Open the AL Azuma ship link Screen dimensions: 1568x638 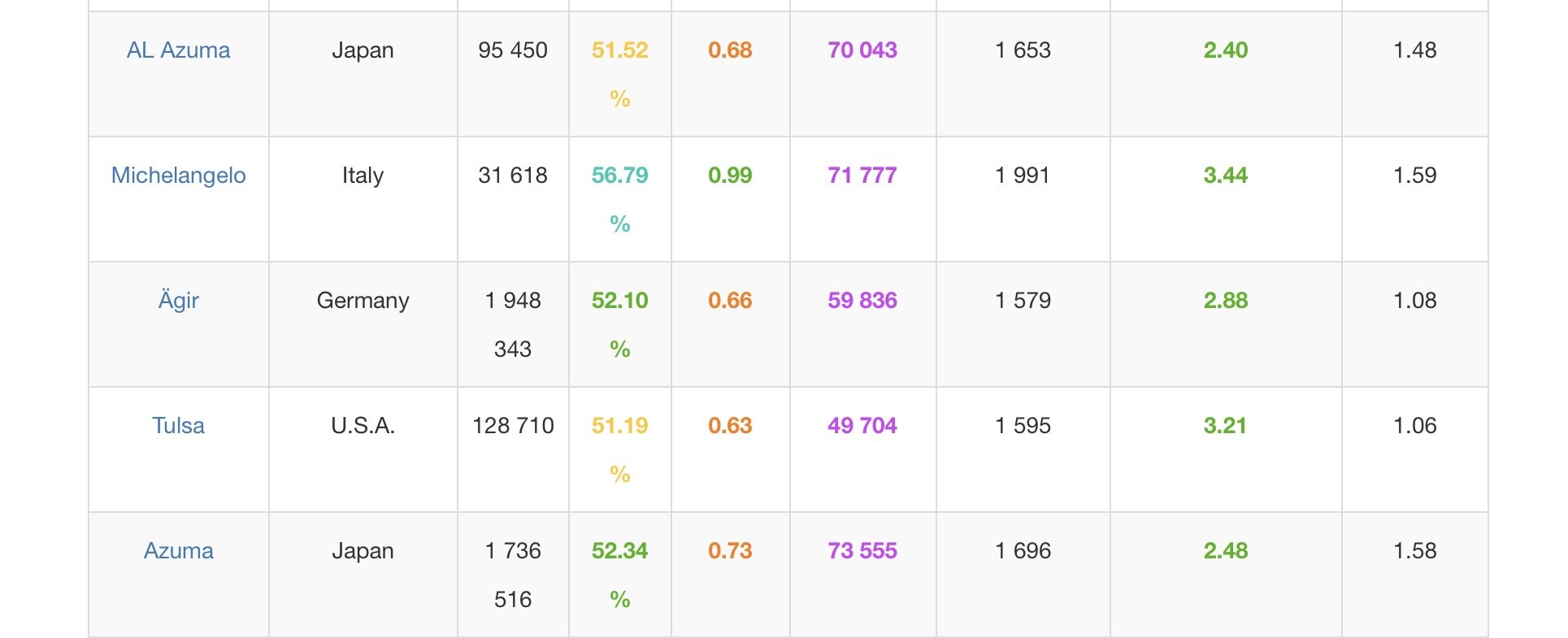178,50
